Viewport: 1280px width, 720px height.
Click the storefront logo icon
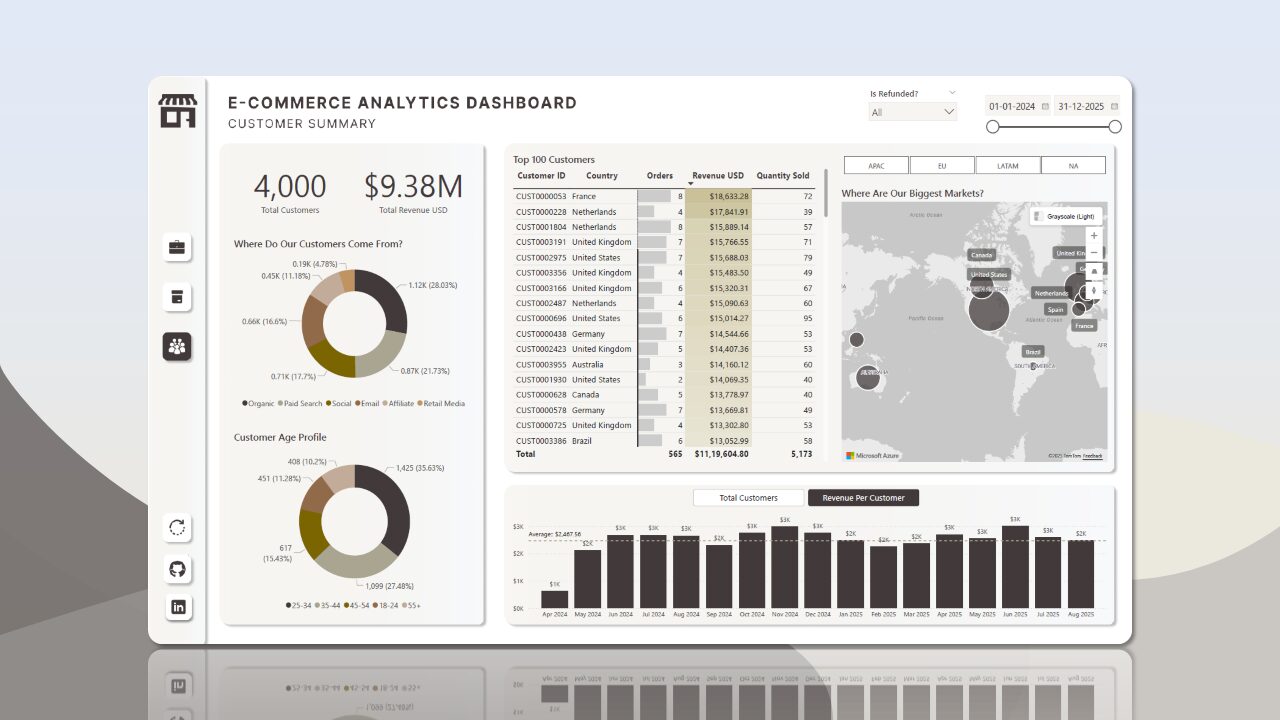(x=178, y=111)
